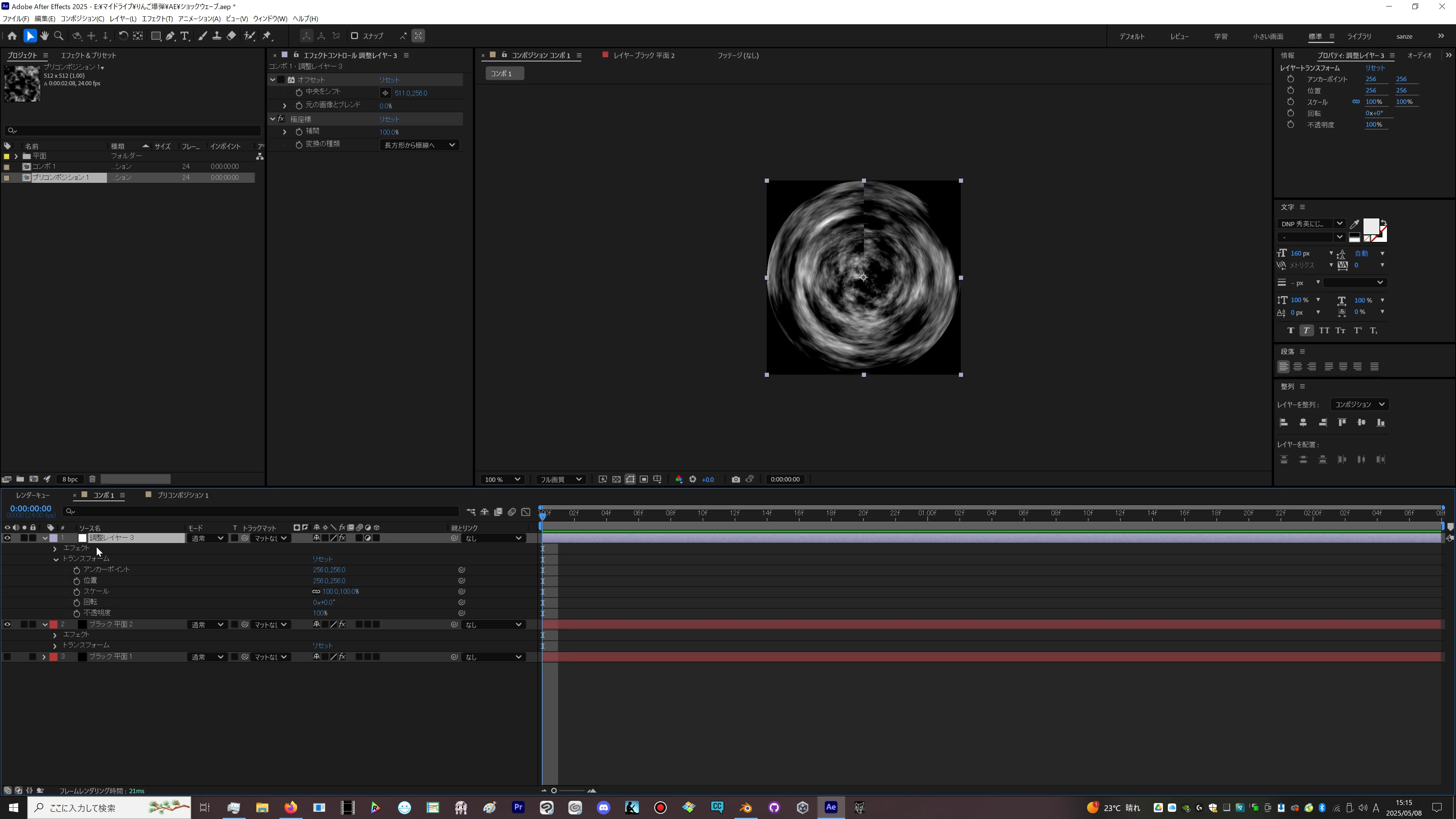Screen dimensions: 1456x819
Task: Choose the Zoom magnifier tool
Action: point(59,36)
